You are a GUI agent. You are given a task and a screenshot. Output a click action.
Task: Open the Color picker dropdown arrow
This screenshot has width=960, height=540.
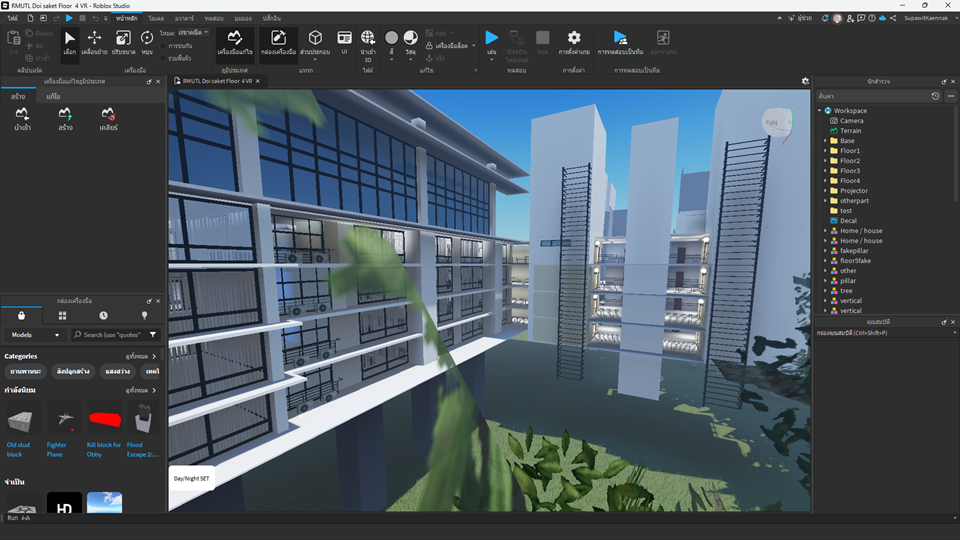coord(392,59)
